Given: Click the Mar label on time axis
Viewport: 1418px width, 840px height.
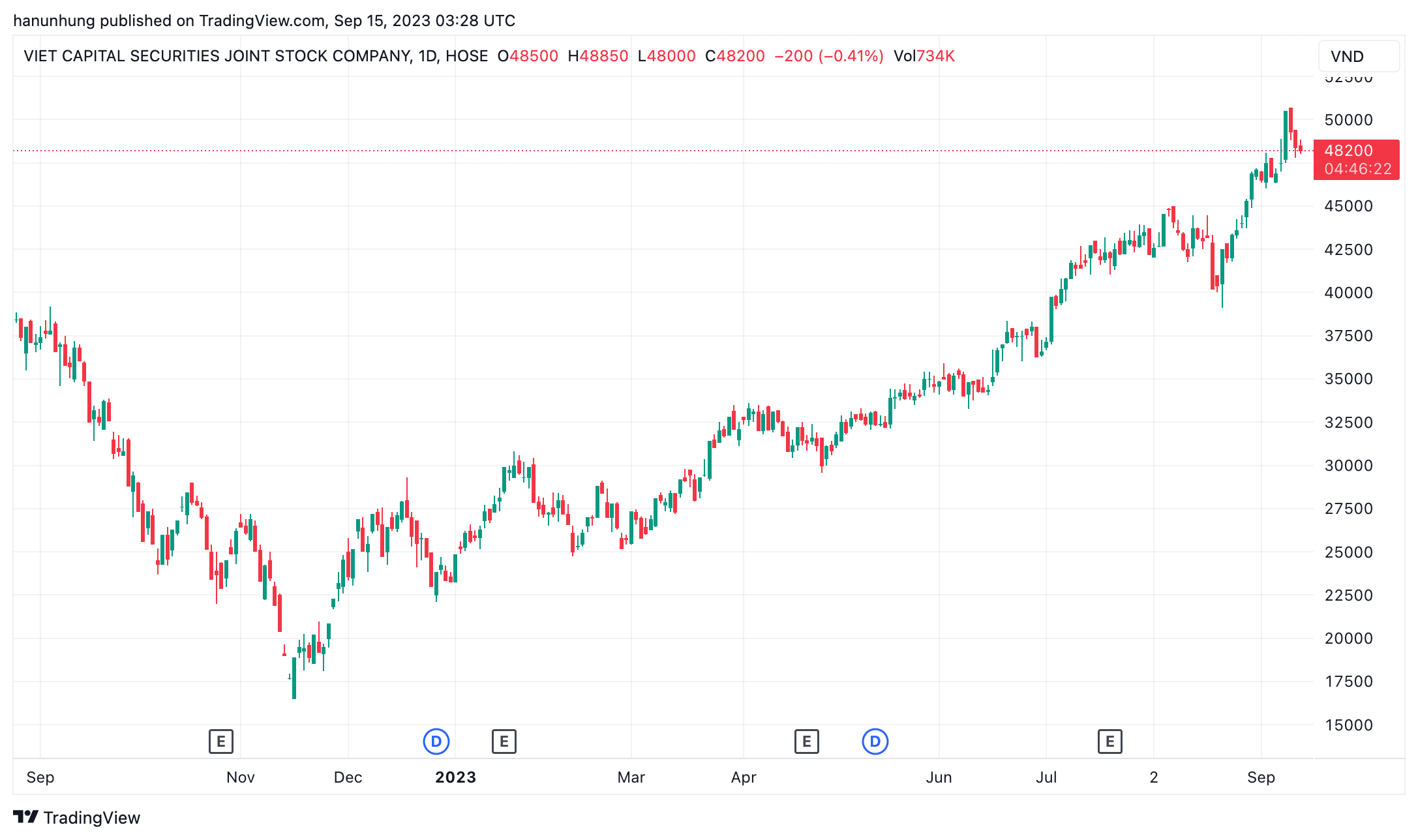Looking at the screenshot, I should (x=631, y=777).
